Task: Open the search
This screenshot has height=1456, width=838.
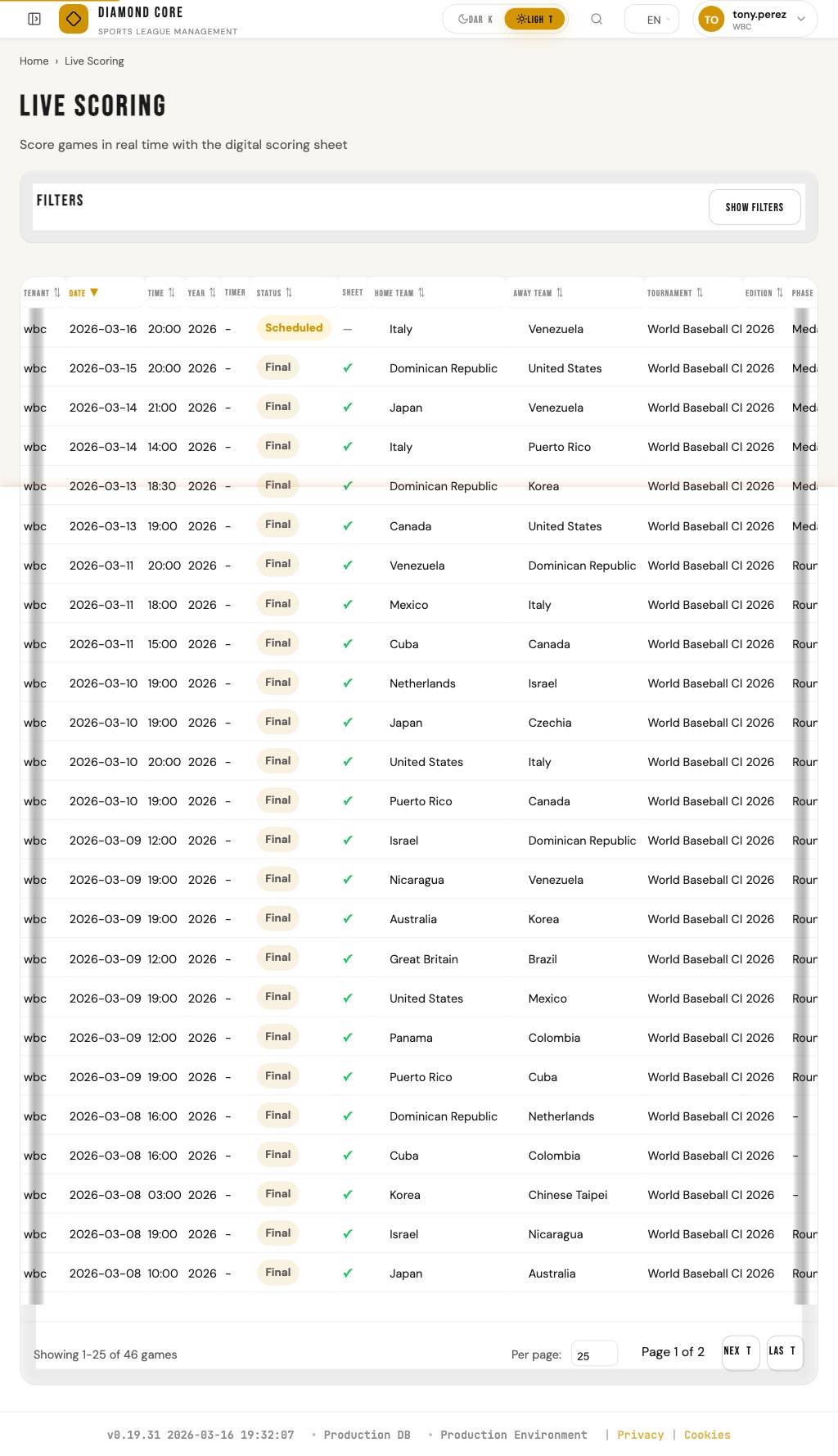Action: (x=597, y=18)
